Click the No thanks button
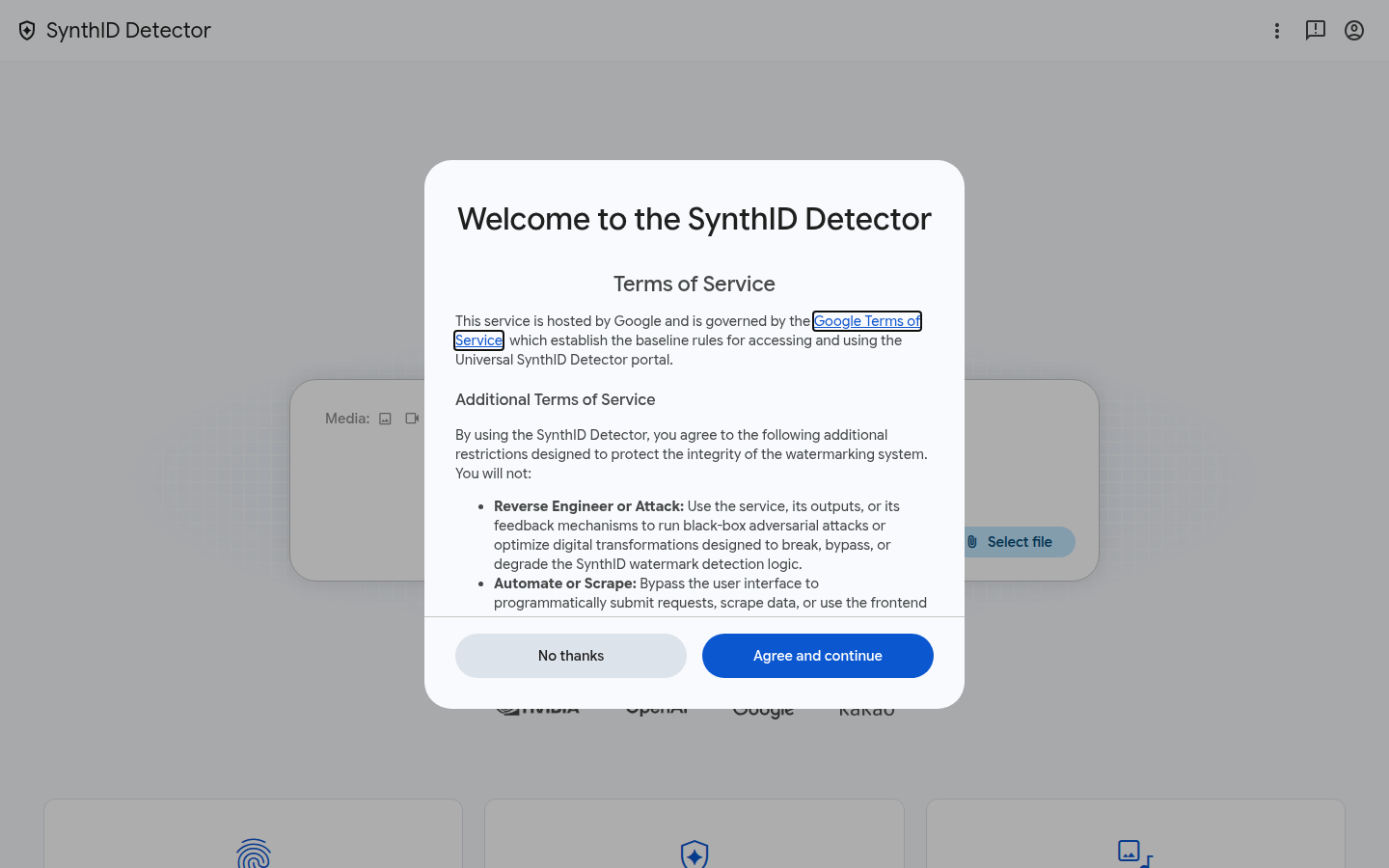1389x868 pixels. coord(571,656)
